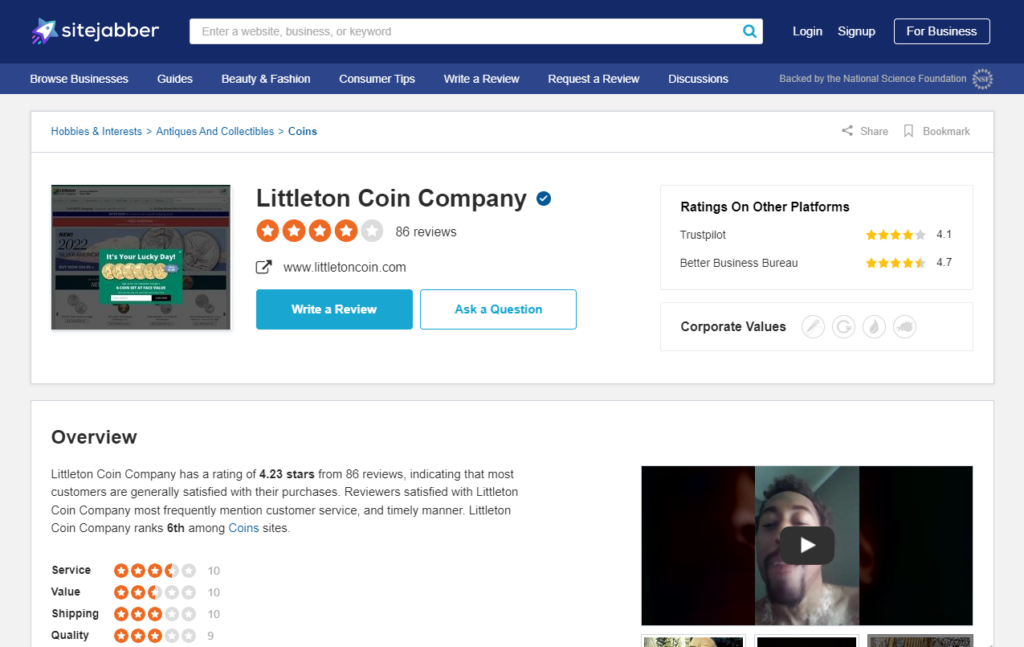Image resolution: width=1024 pixels, height=647 pixels.
Task: Open Beauty & Fashion menu item
Action: 266,79
